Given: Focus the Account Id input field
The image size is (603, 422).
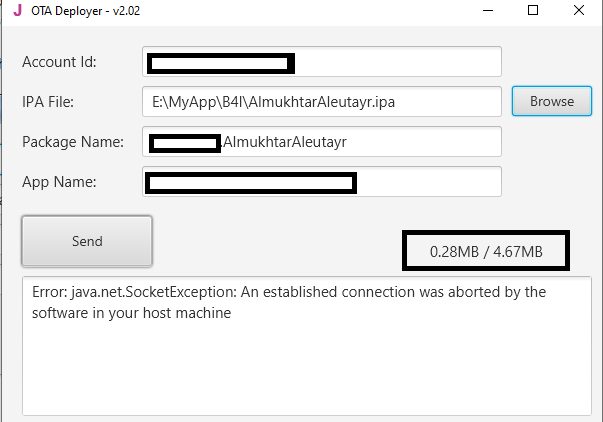Looking at the screenshot, I should click(400, 62).
